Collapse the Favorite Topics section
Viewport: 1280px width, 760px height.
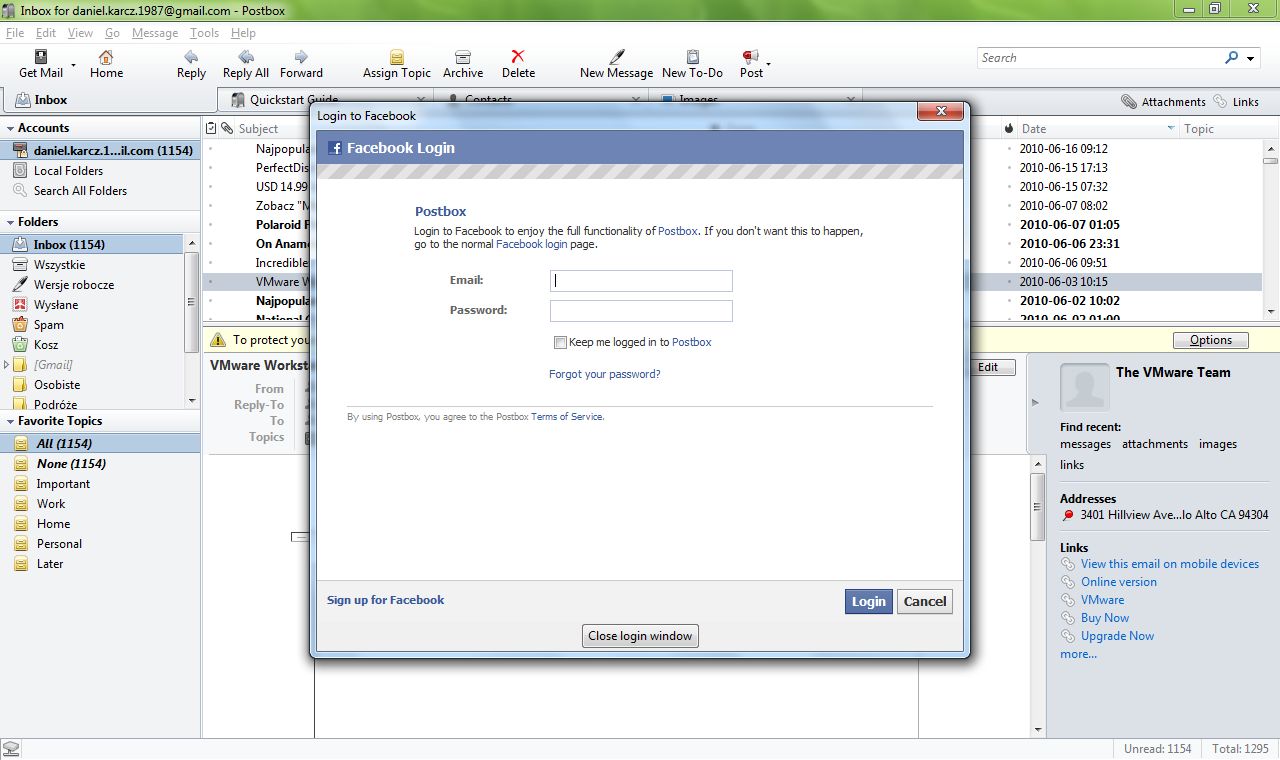pos(10,421)
